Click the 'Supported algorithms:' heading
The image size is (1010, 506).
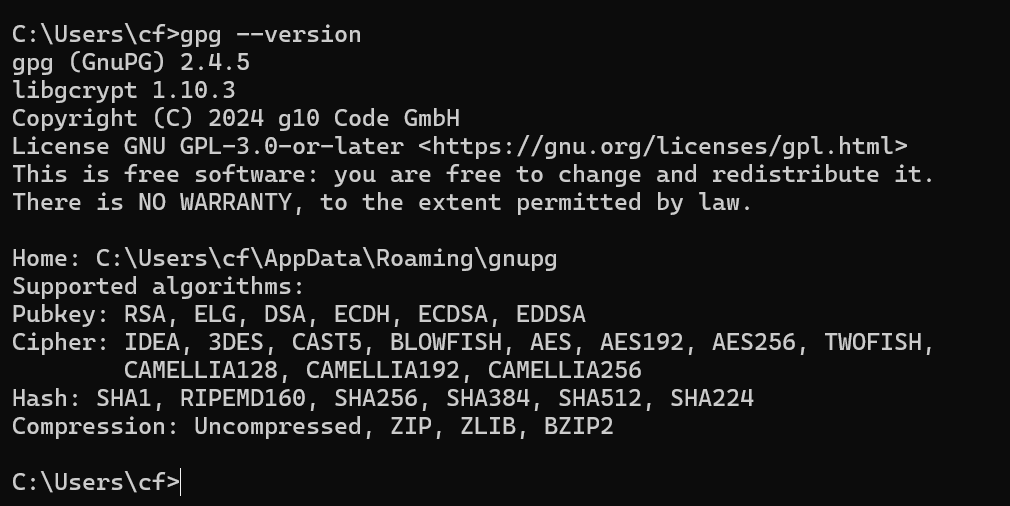[x=158, y=286]
